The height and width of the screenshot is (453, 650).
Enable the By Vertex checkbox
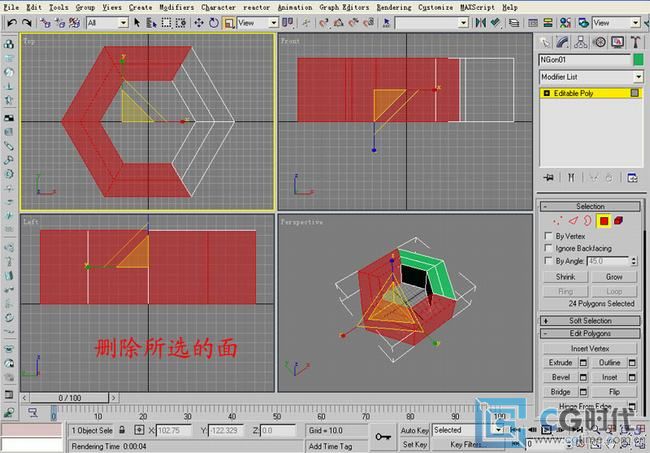pos(548,236)
